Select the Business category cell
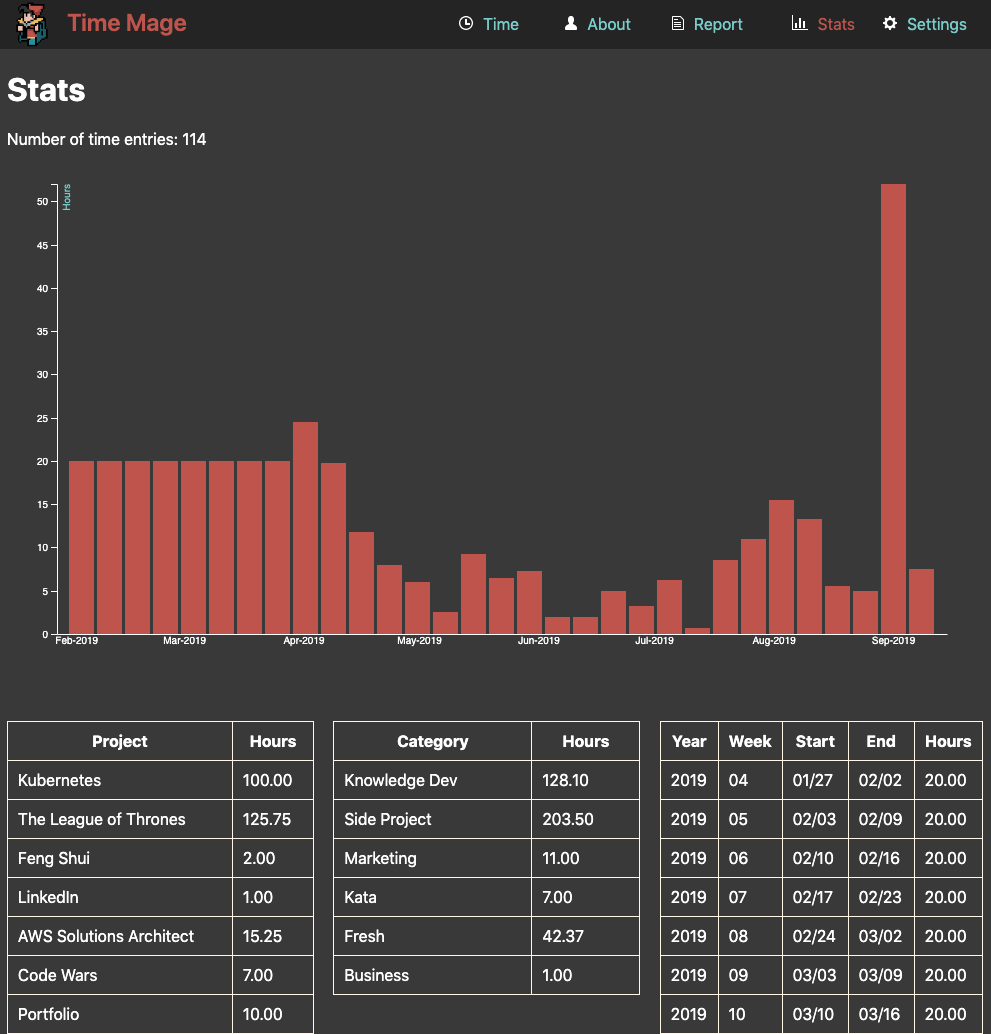This screenshot has width=991, height=1034. point(433,975)
